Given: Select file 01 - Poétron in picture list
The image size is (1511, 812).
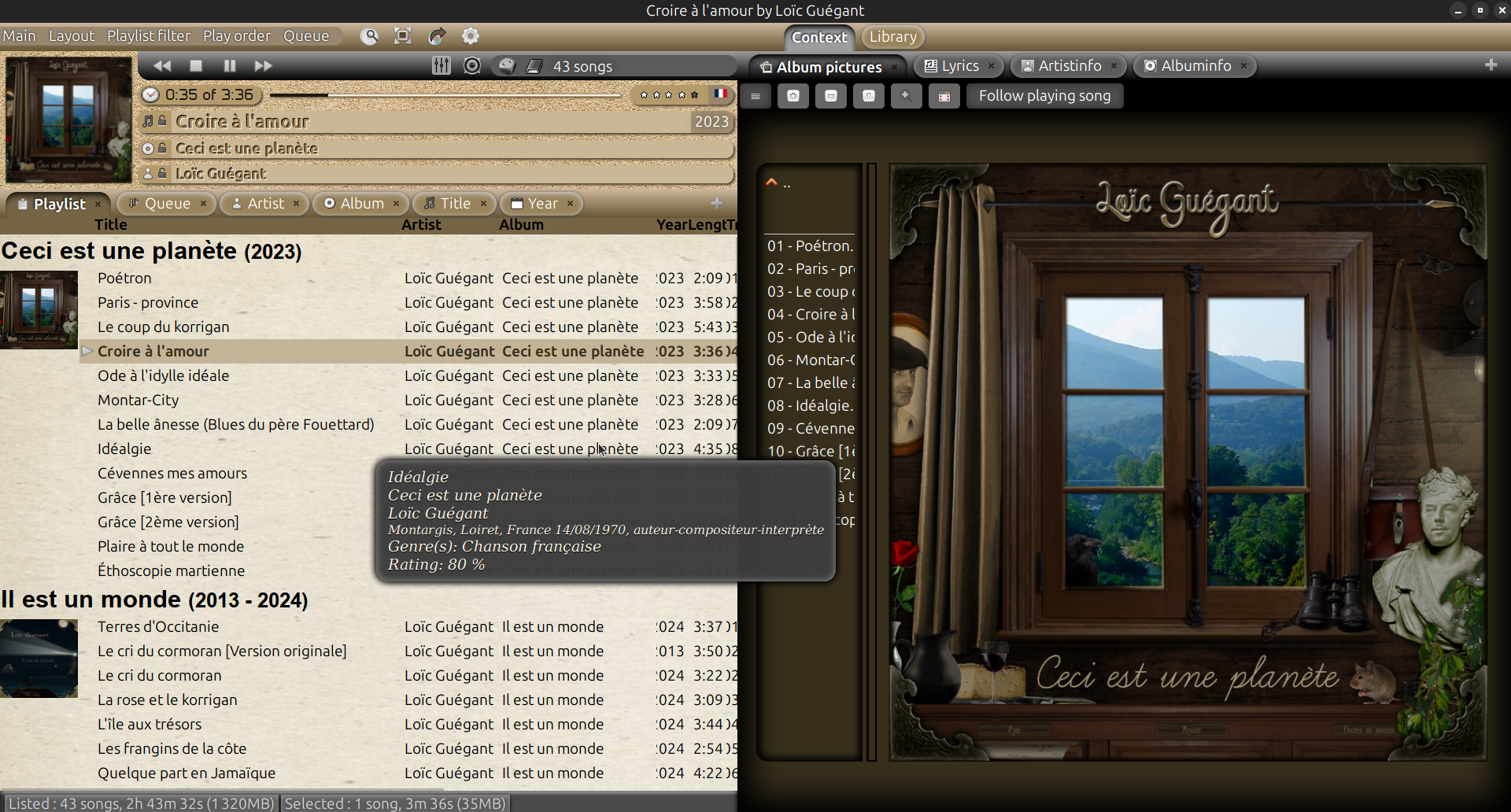Looking at the screenshot, I should (810, 246).
